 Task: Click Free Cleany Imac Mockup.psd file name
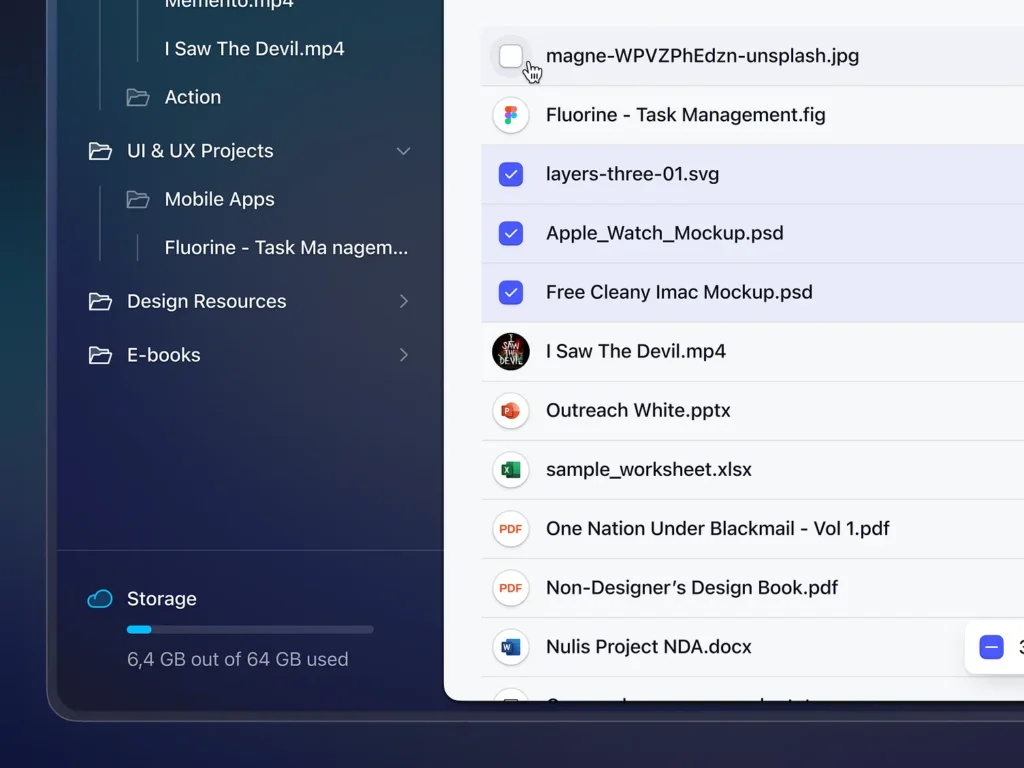[x=679, y=293]
